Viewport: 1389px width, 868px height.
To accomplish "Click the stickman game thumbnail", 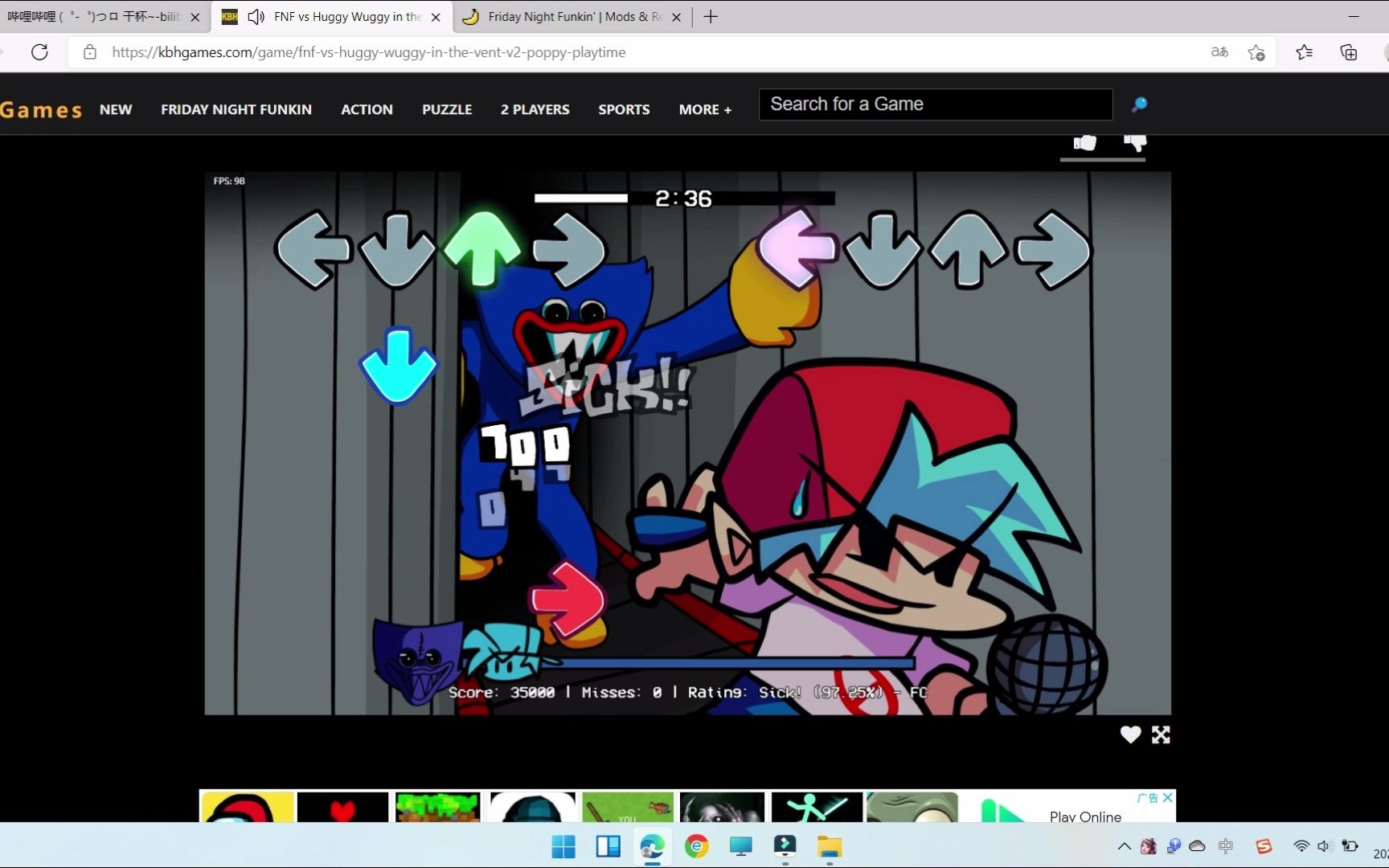I will click(817, 807).
